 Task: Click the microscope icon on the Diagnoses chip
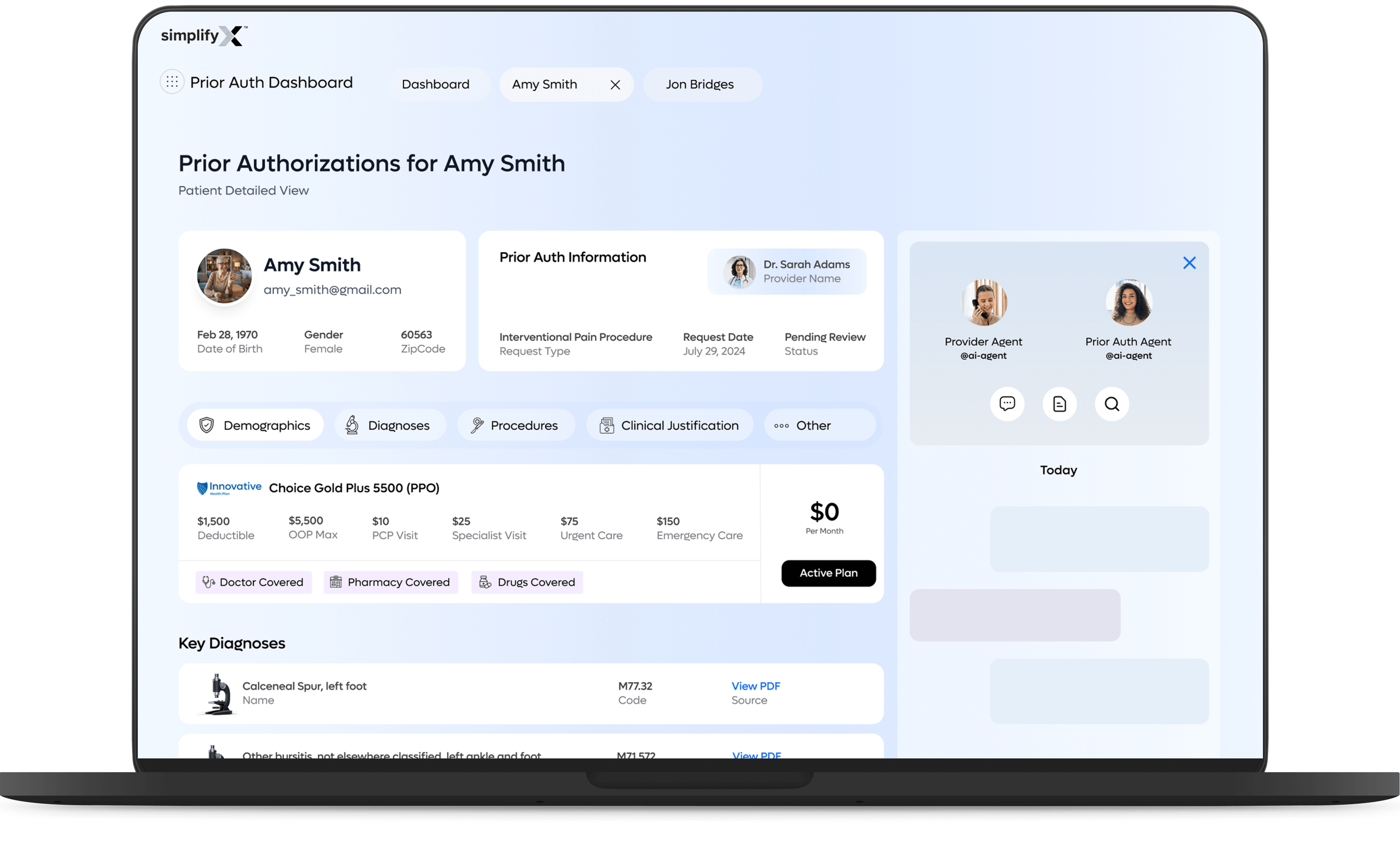point(352,425)
